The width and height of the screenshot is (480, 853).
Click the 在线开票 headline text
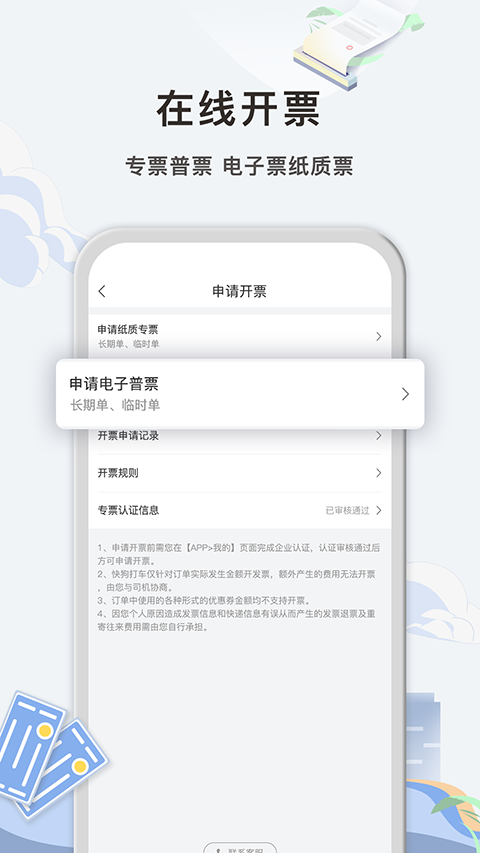239,110
